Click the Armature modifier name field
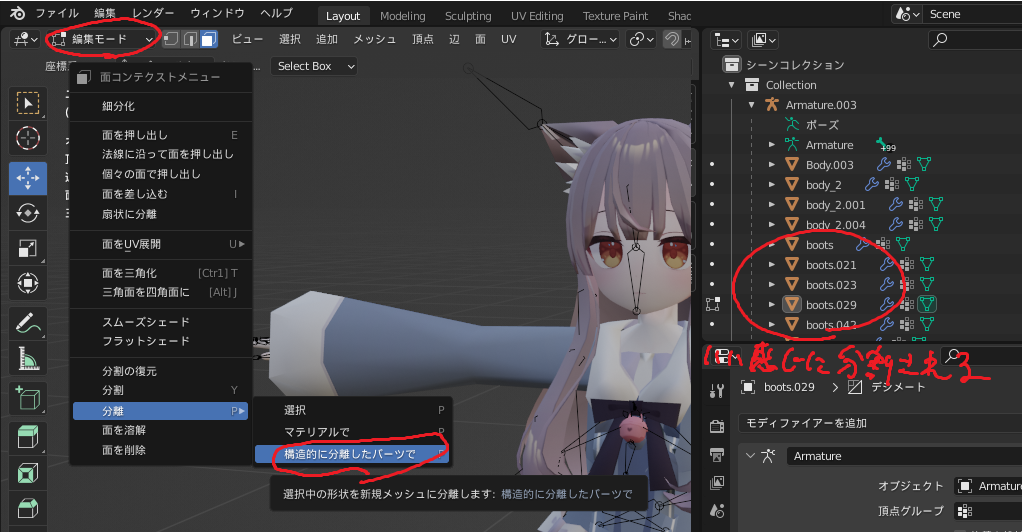The width and height of the screenshot is (1022, 532). point(904,456)
